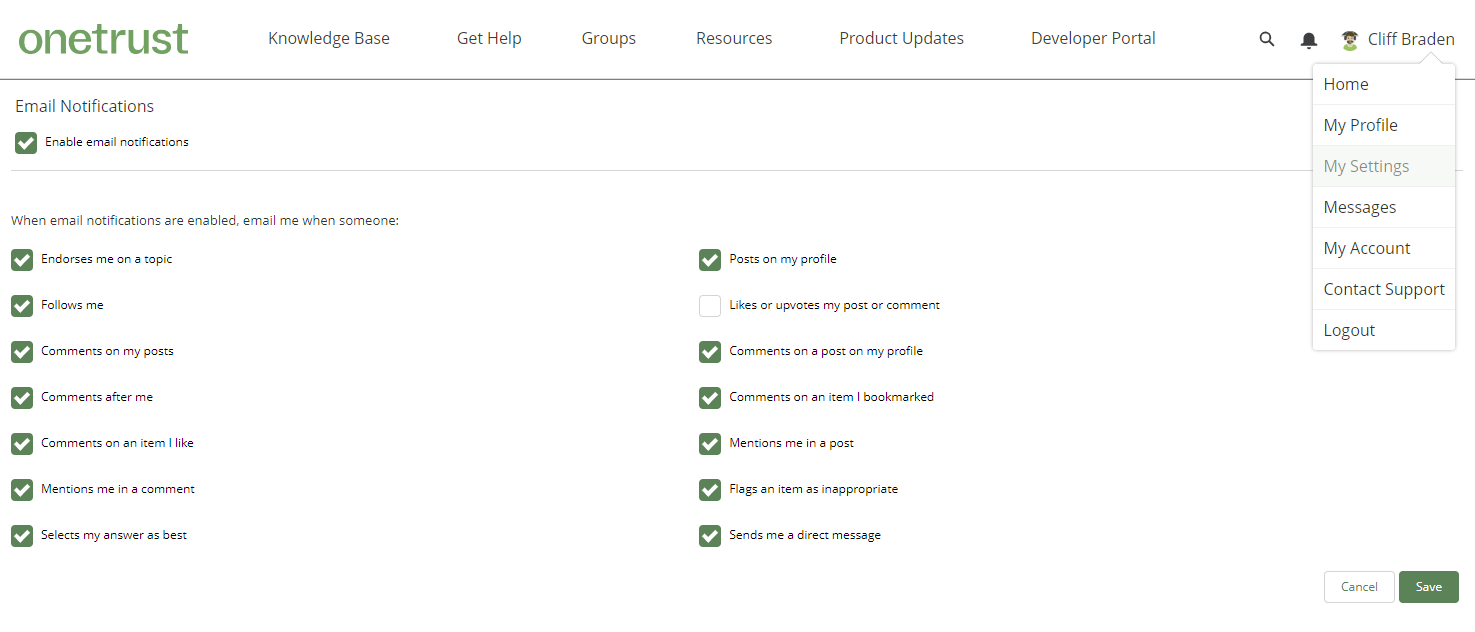Enable Likes or upvotes my post checkbox

pos(710,306)
